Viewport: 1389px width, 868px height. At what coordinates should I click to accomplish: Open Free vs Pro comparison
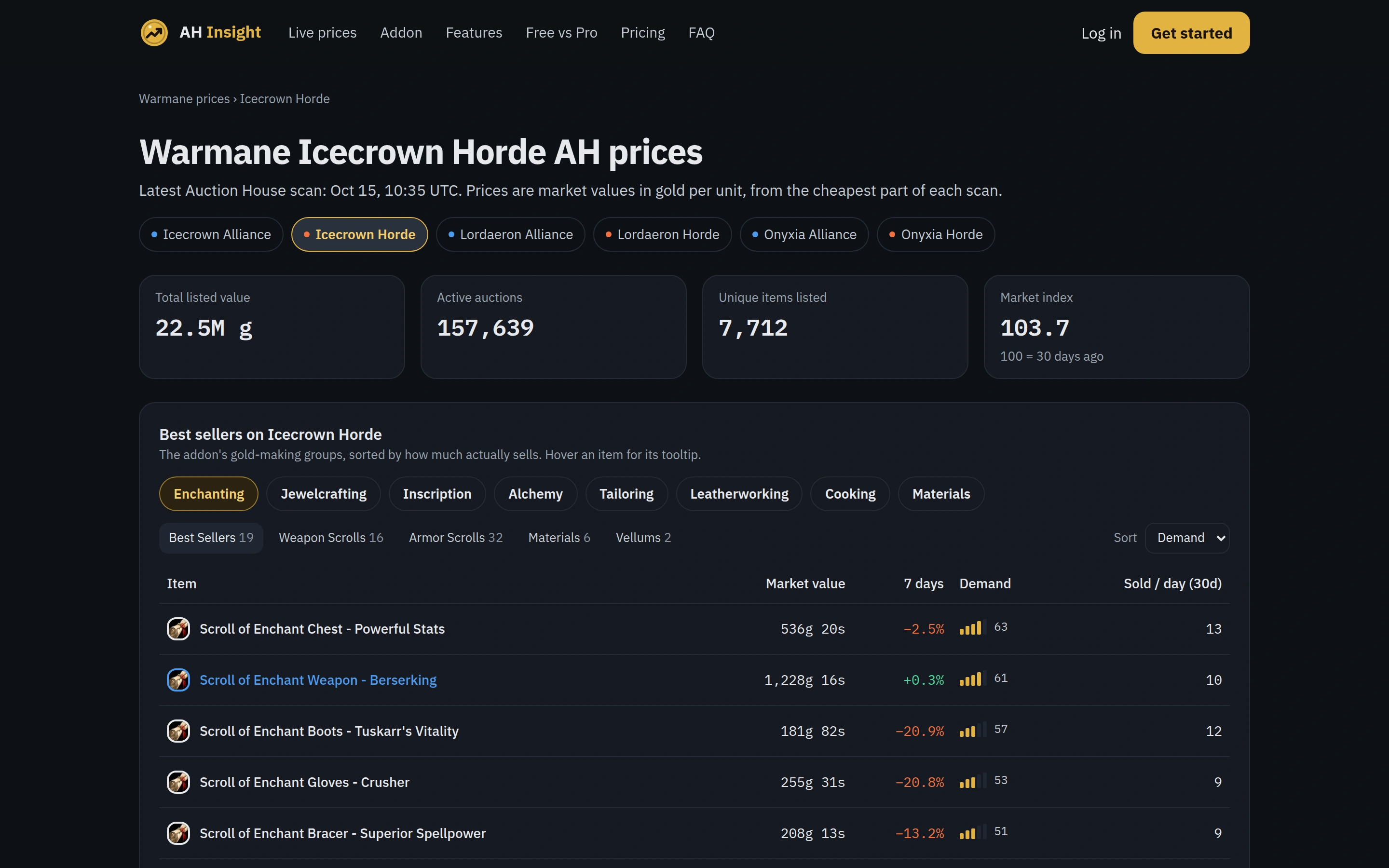561,33
